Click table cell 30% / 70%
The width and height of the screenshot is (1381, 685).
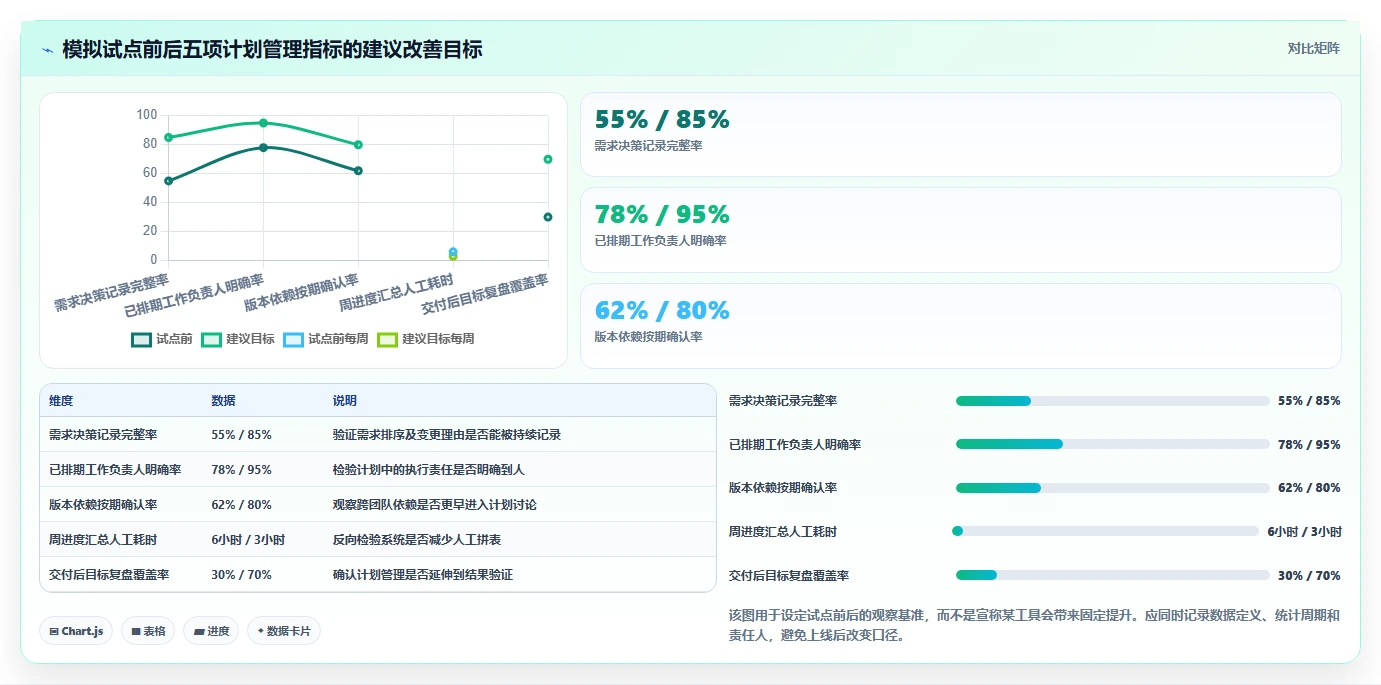pos(241,575)
